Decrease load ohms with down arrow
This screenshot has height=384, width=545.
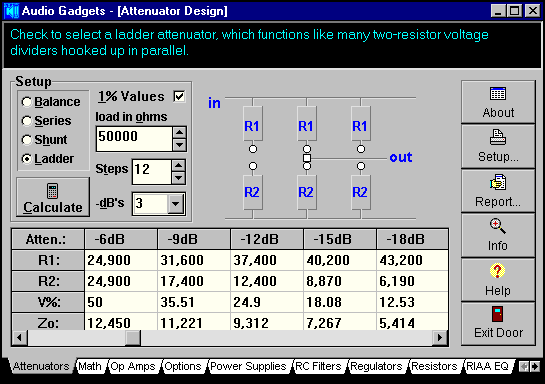(x=179, y=145)
